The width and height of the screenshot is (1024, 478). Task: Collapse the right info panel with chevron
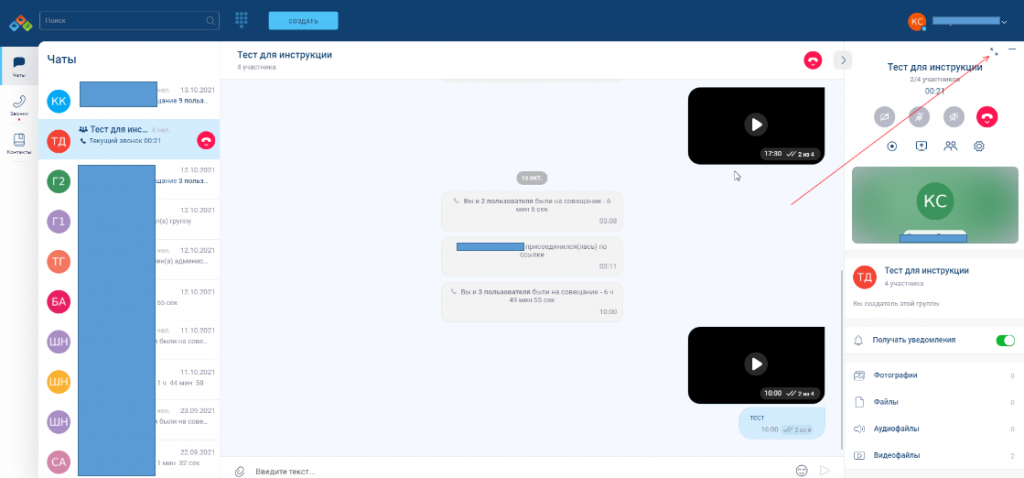tap(842, 60)
